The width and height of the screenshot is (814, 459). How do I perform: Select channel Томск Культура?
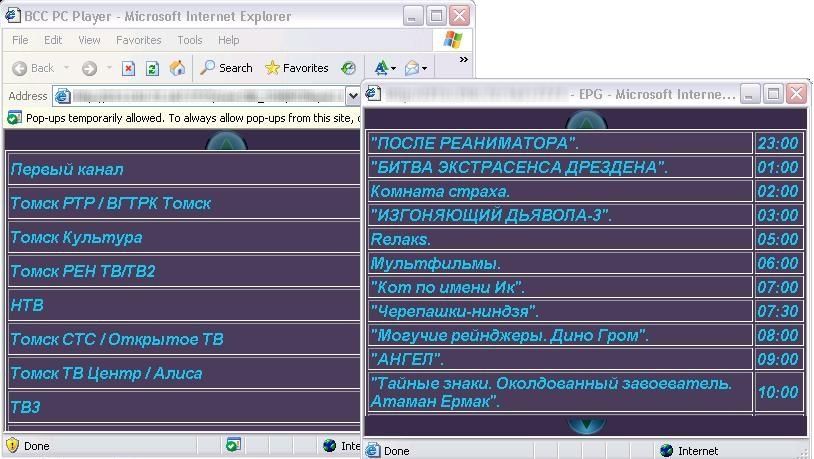pos(184,237)
